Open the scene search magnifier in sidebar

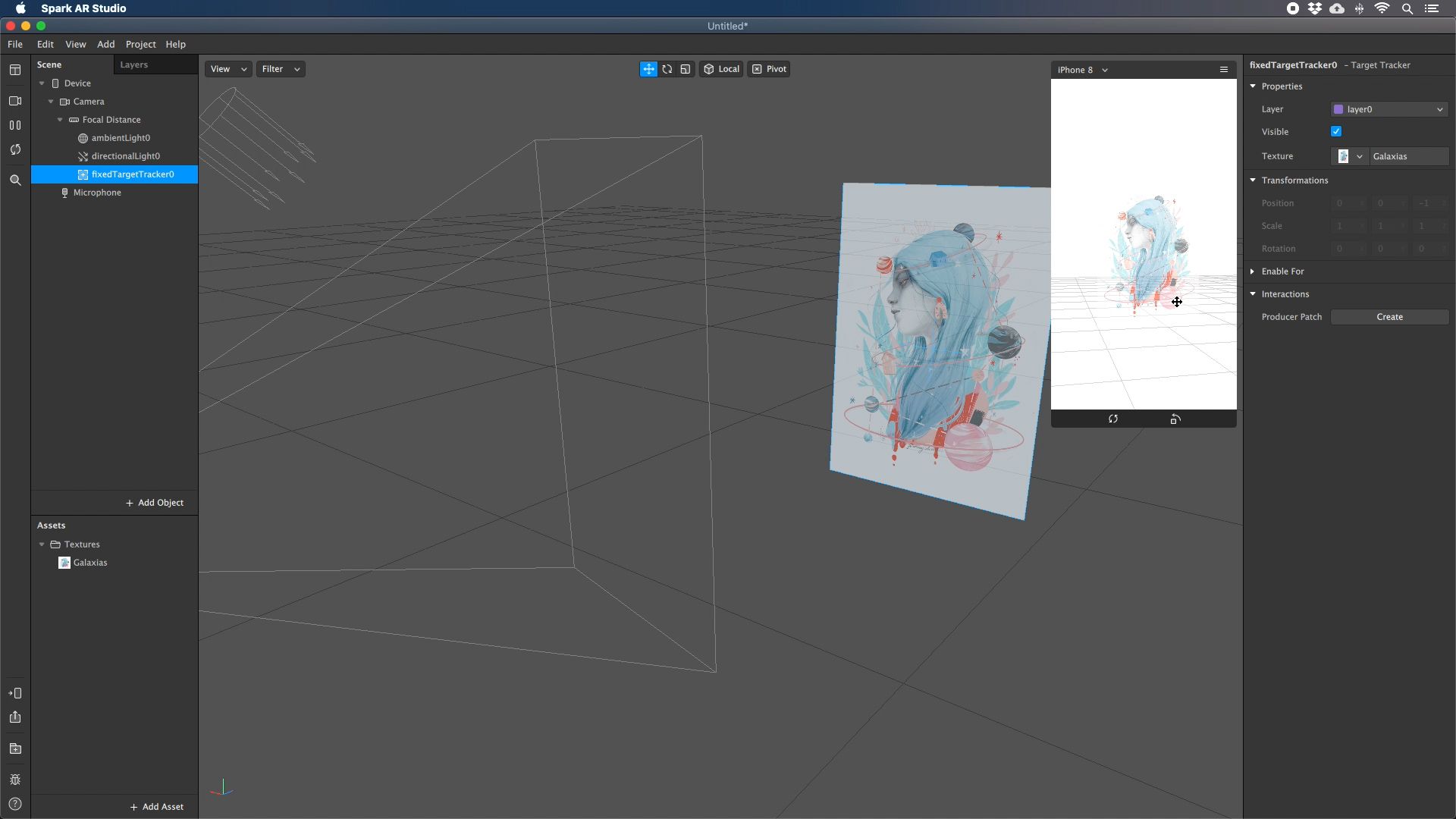pos(15,180)
